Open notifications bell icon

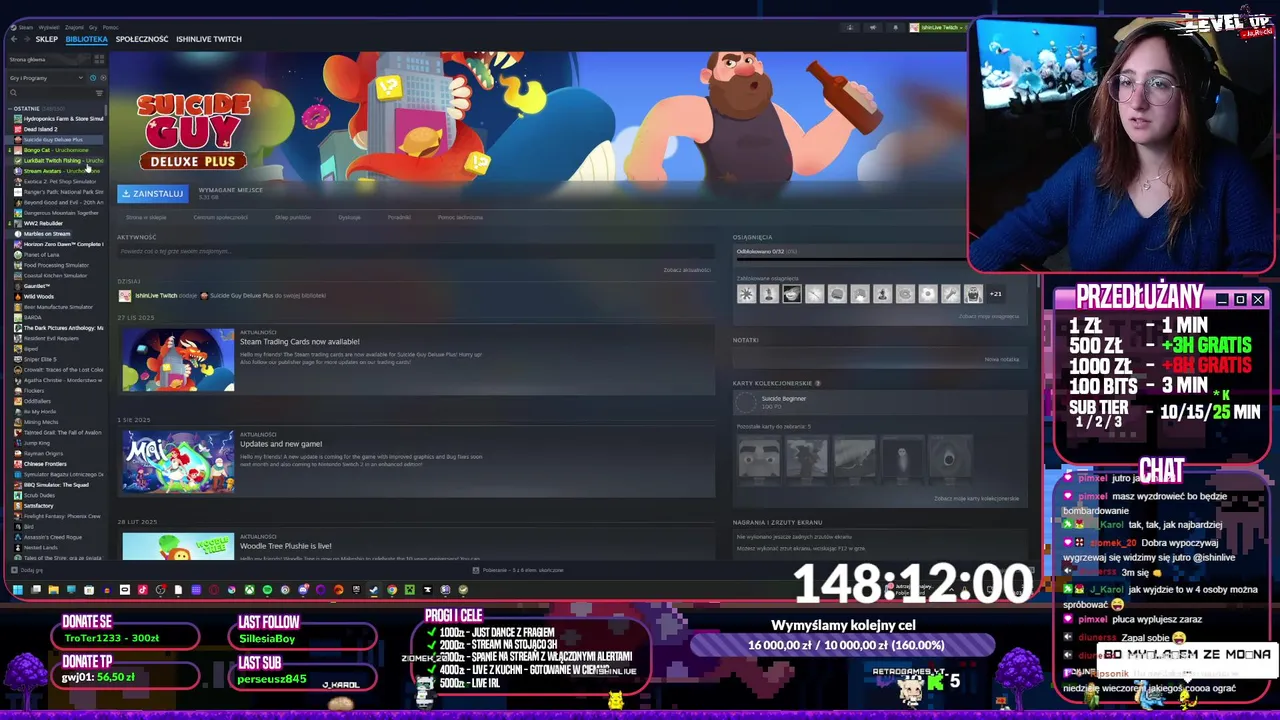pyautogui.click(x=895, y=27)
